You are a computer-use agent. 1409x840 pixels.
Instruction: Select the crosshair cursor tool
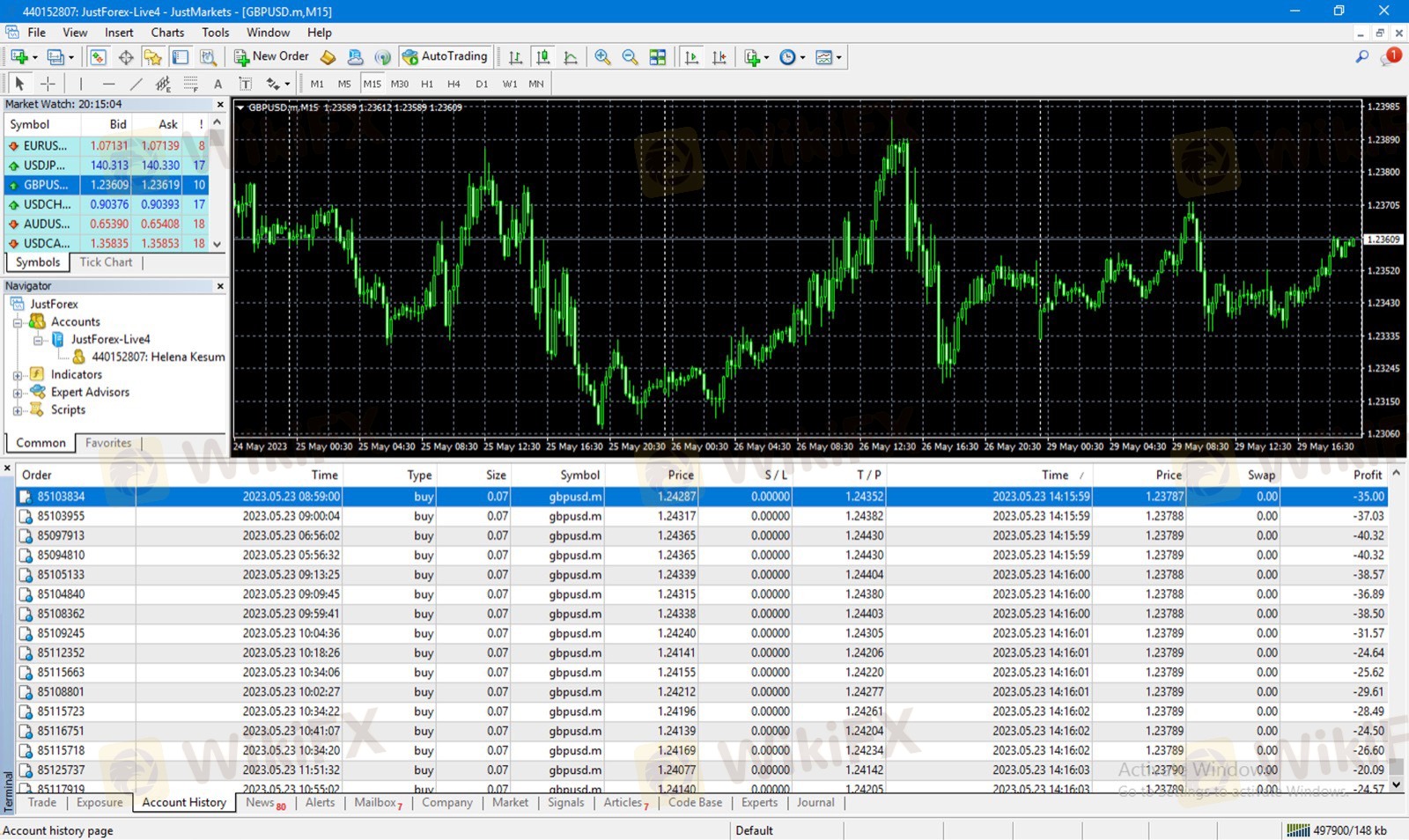[48, 85]
